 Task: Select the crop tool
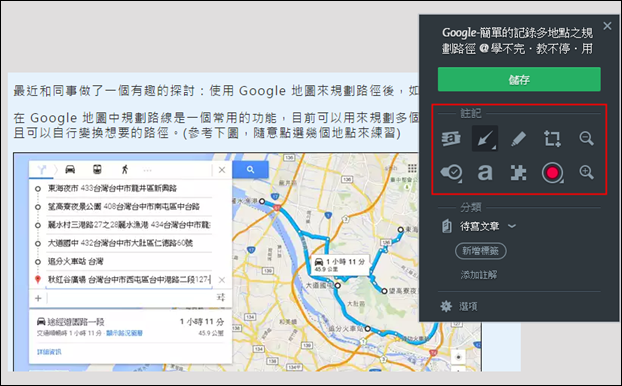(x=552, y=138)
